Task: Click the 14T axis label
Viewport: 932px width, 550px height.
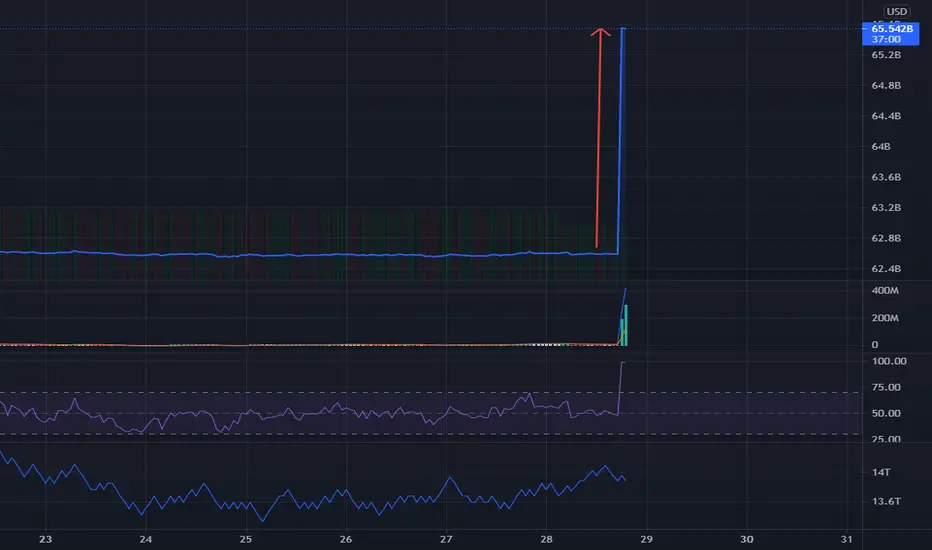Action: [880, 472]
